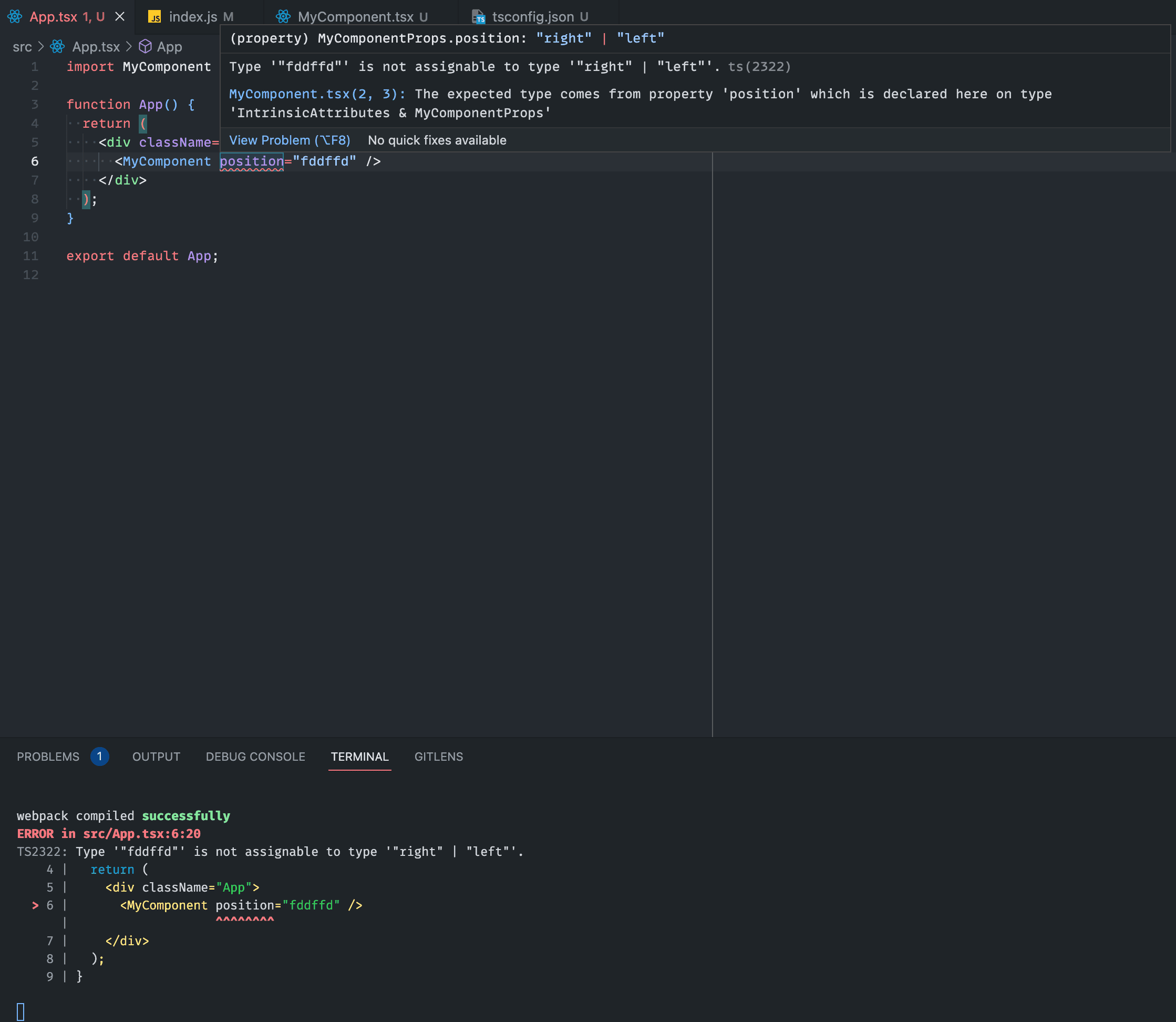Open the GITLENS panel tab
The height and width of the screenshot is (1022, 1176).
coord(438,757)
